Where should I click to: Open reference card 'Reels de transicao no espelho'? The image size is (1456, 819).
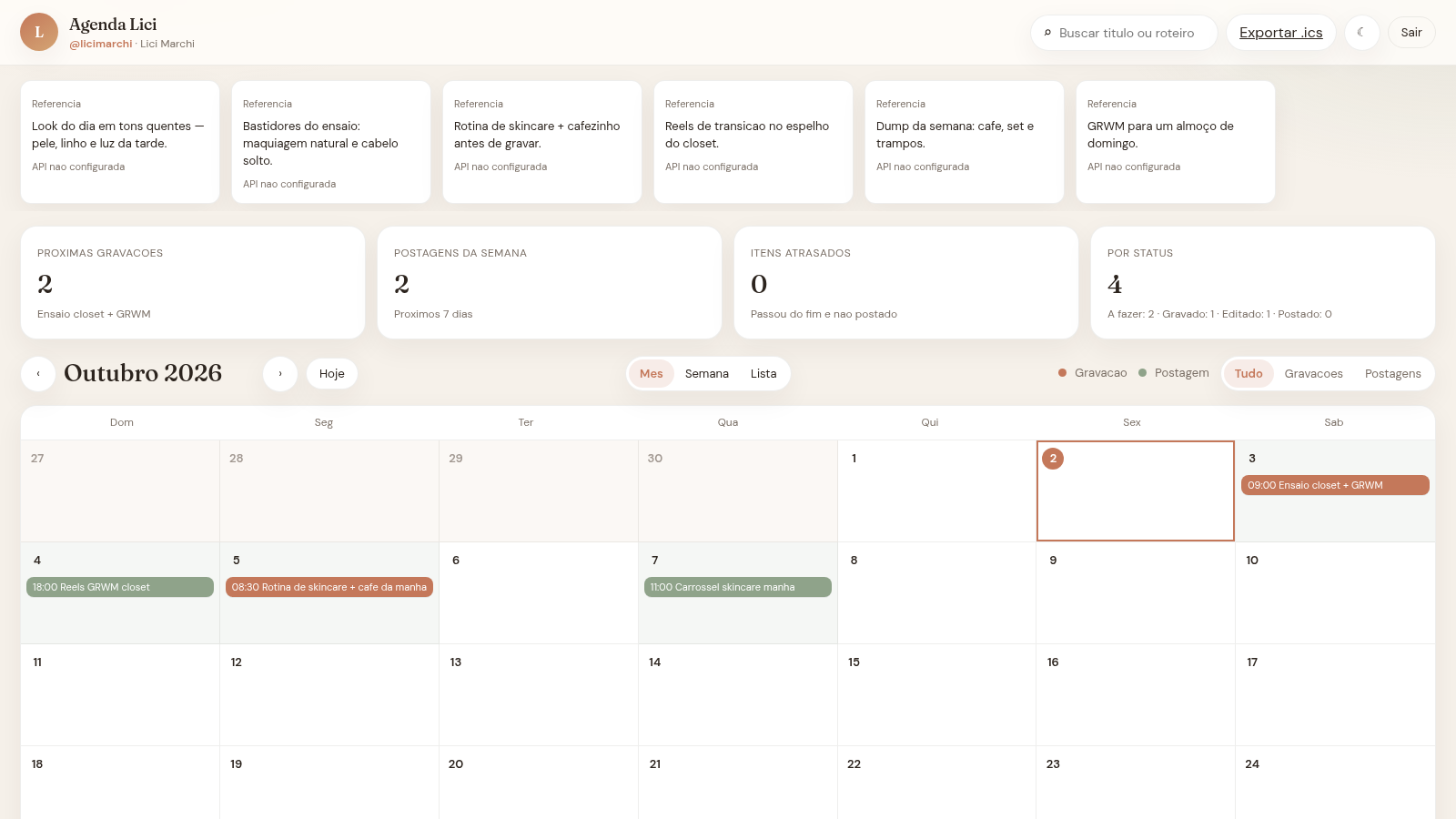click(x=753, y=142)
